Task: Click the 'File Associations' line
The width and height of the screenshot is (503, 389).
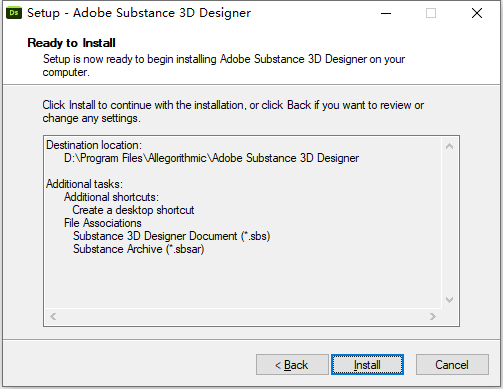Action: [103, 223]
